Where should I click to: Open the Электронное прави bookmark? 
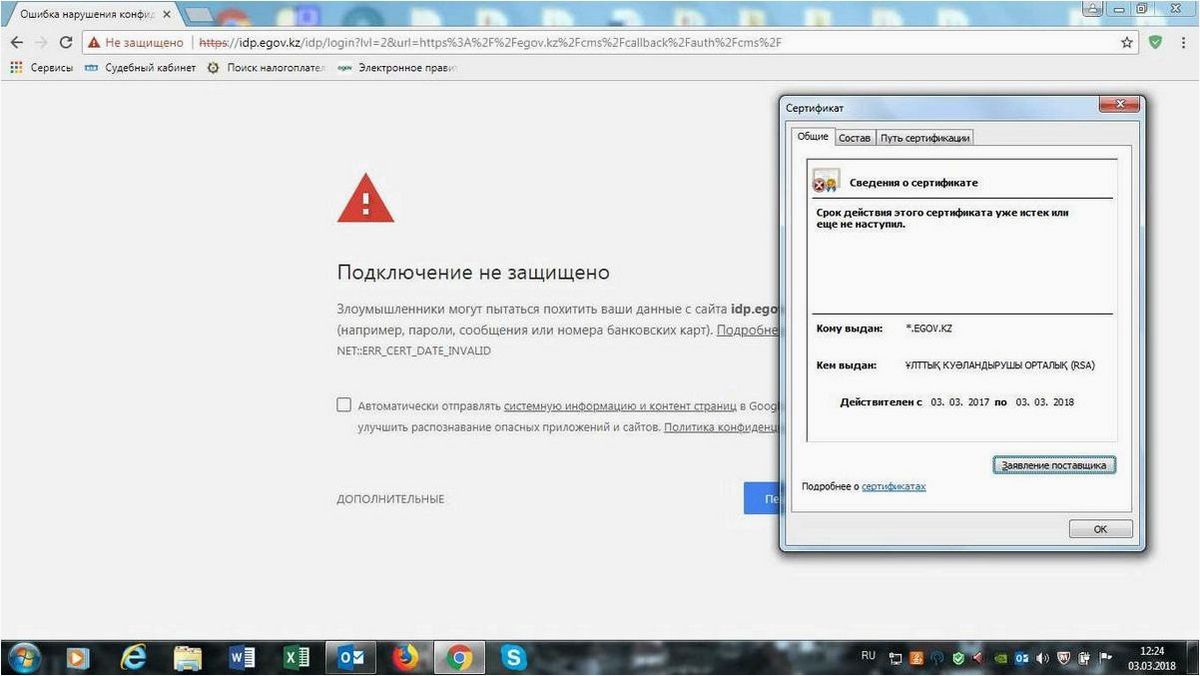pyautogui.click(x=397, y=68)
